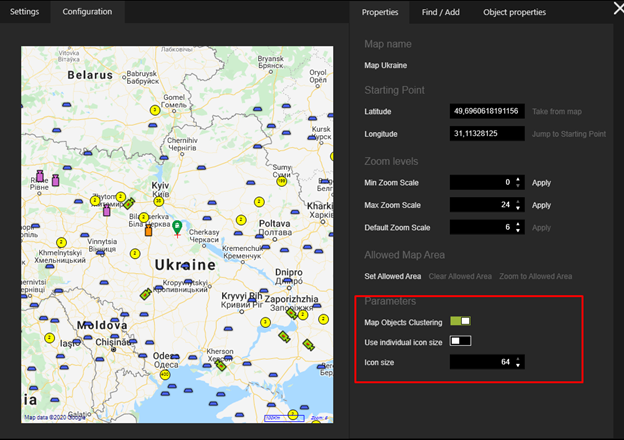Close the configuration window with X
Screen dimensions: 624x440
pyautogui.click(x=618, y=8)
